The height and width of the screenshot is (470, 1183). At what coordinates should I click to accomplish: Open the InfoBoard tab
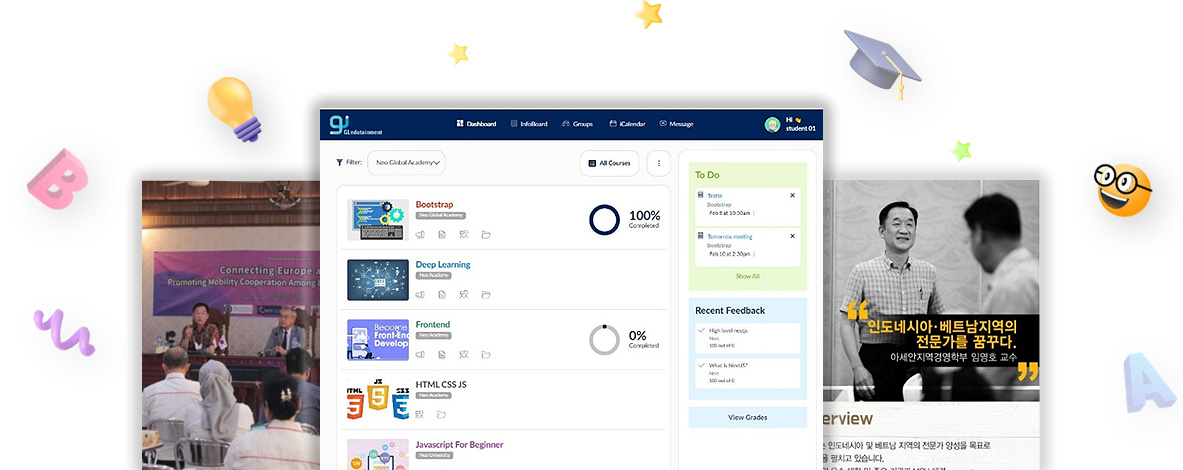(529, 124)
